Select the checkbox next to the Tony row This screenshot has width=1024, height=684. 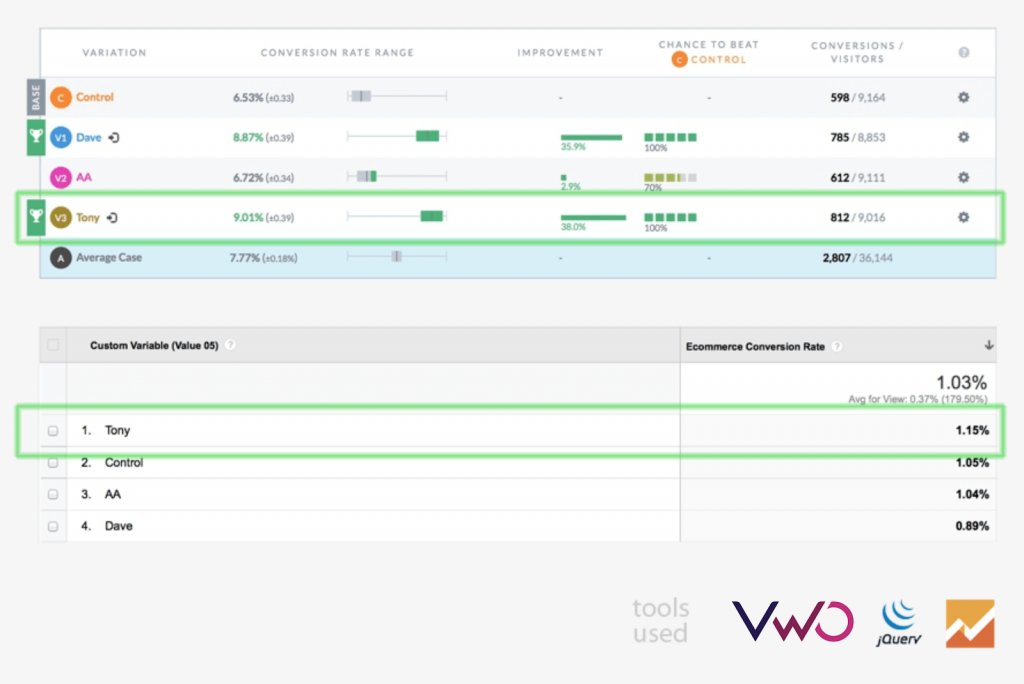pos(55,430)
